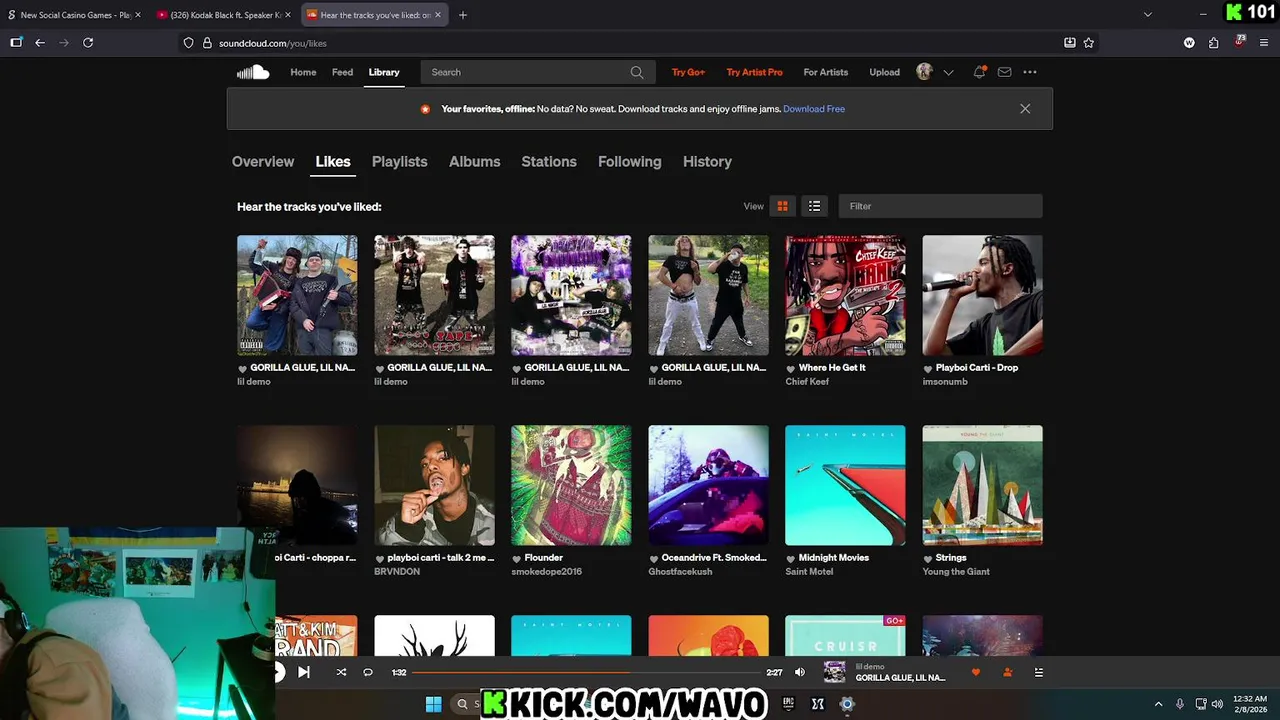Screen dimensions: 1280x720
Task: Open the Playboi Carti - Drop cover
Action: coord(982,295)
